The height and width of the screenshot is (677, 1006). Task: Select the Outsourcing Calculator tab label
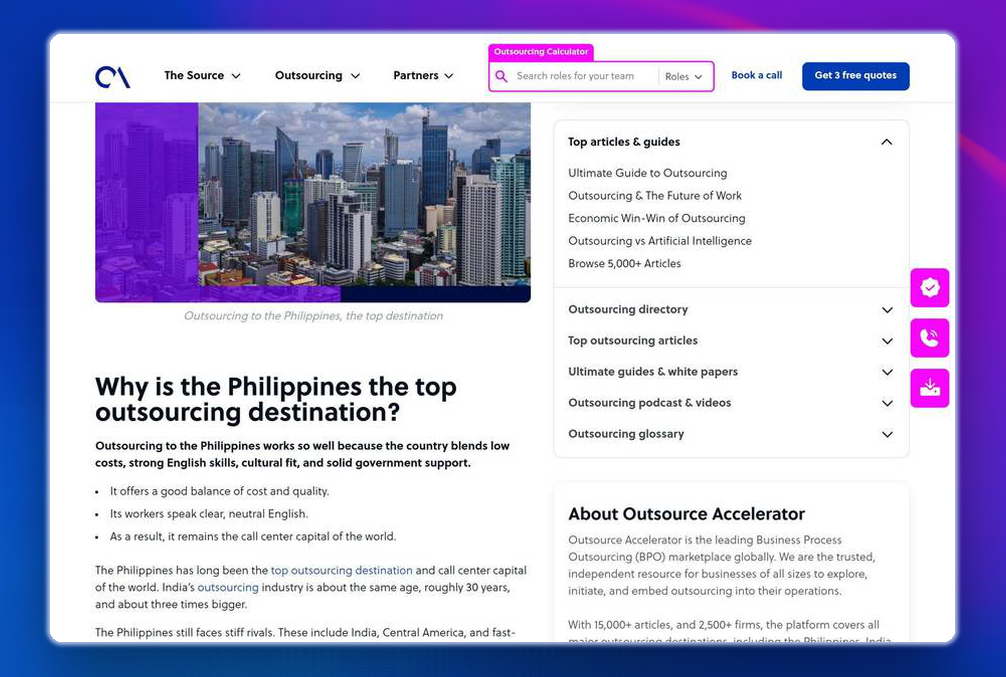[x=541, y=52]
